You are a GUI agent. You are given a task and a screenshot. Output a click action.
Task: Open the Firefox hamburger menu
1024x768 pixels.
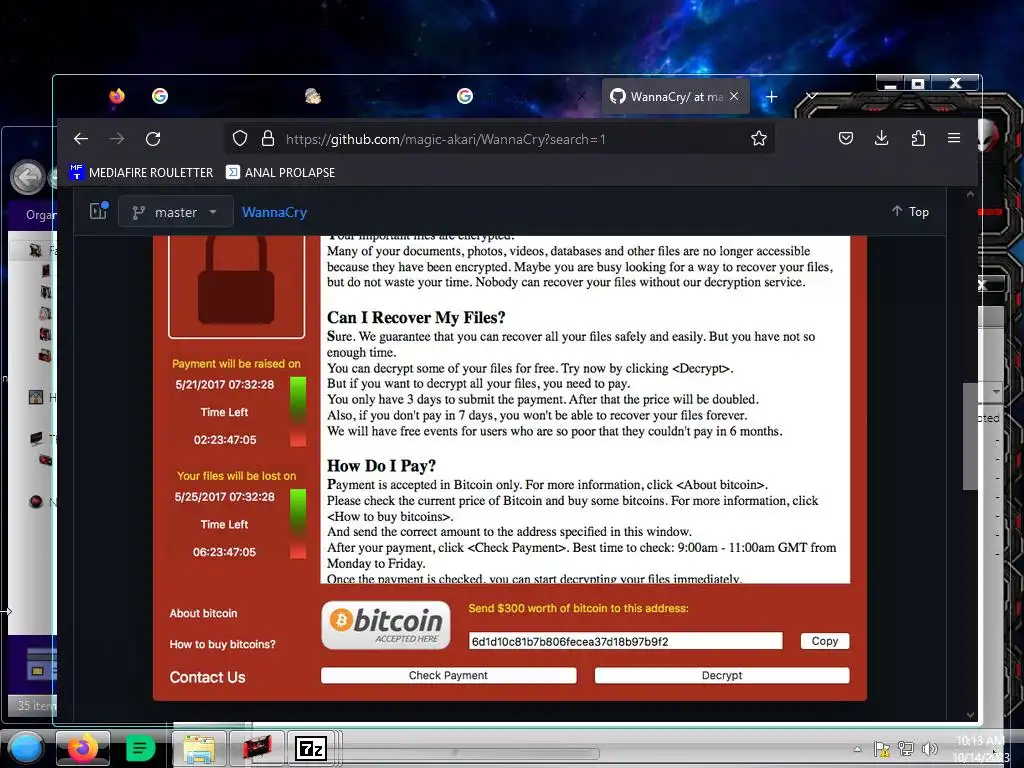coord(954,138)
